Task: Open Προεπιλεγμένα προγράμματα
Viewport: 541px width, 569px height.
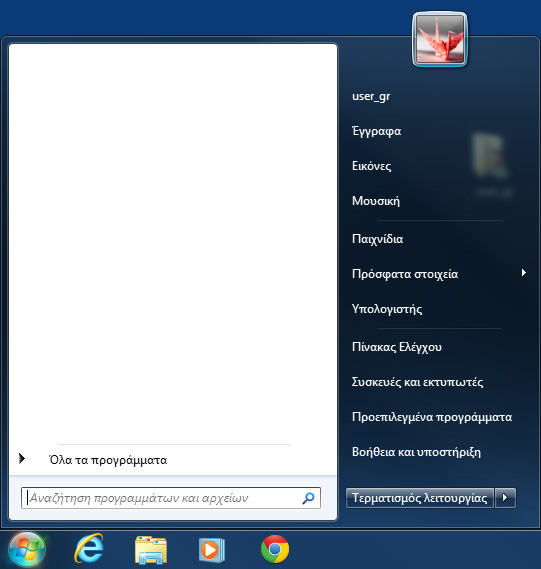Action: 432,417
